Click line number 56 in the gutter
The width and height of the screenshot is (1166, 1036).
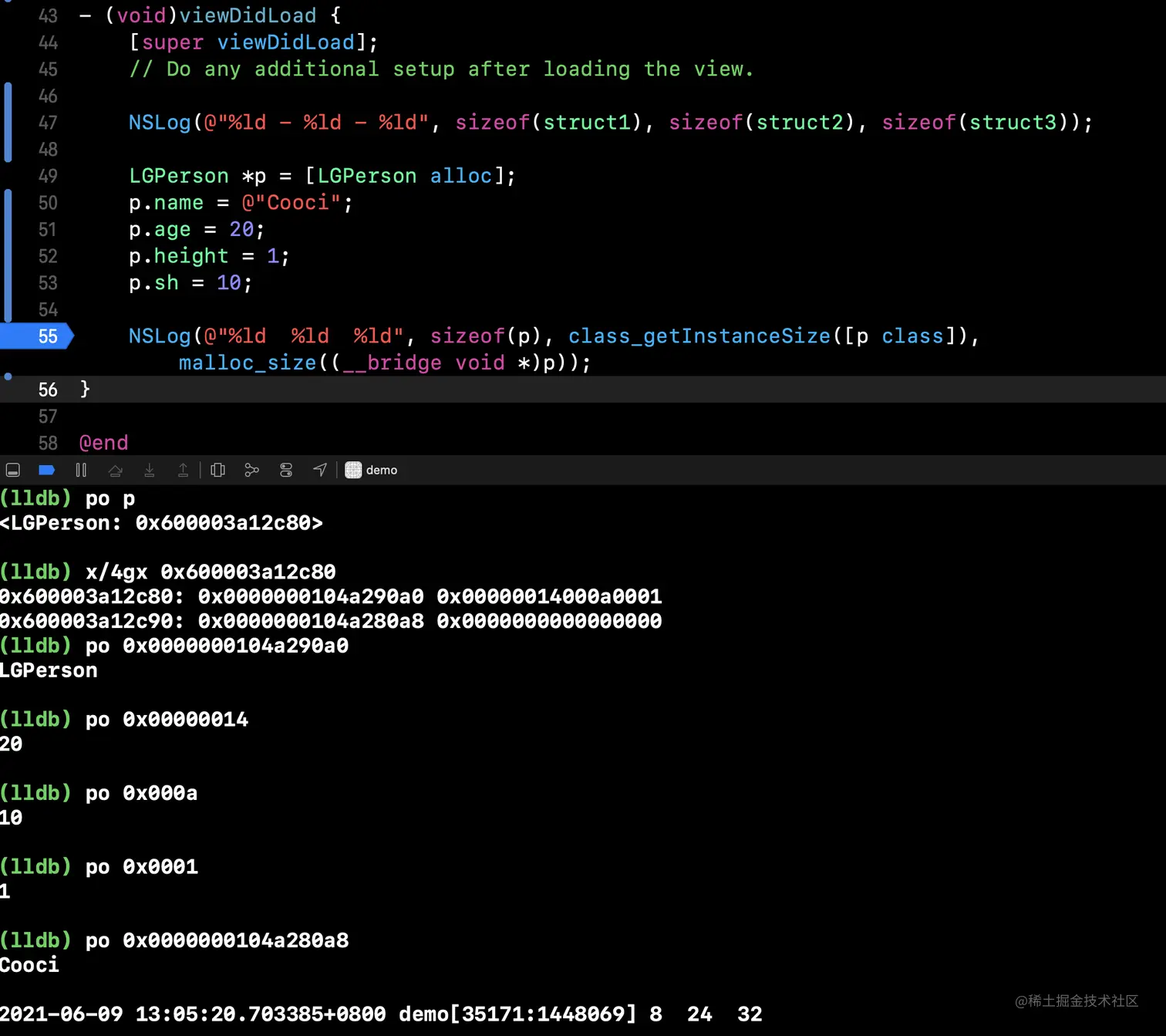[x=48, y=390]
